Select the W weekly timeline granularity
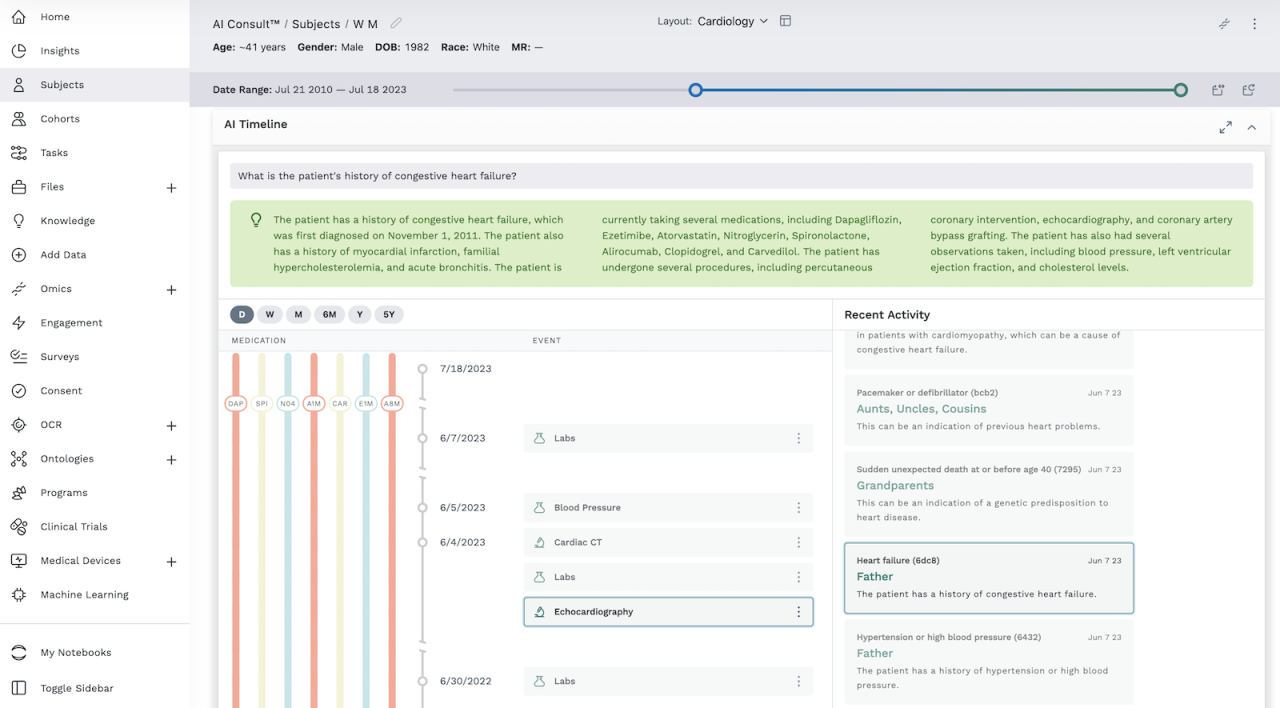The height and width of the screenshot is (708, 1280). (x=269, y=314)
